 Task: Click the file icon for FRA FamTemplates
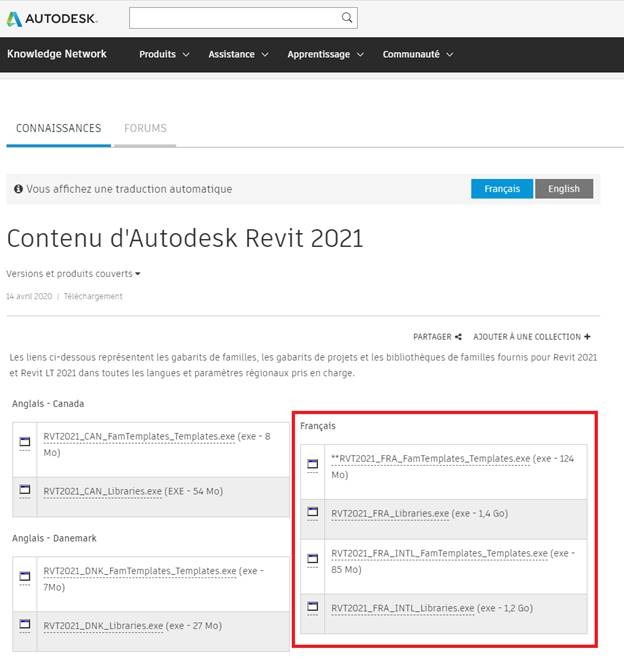(x=312, y=464)
